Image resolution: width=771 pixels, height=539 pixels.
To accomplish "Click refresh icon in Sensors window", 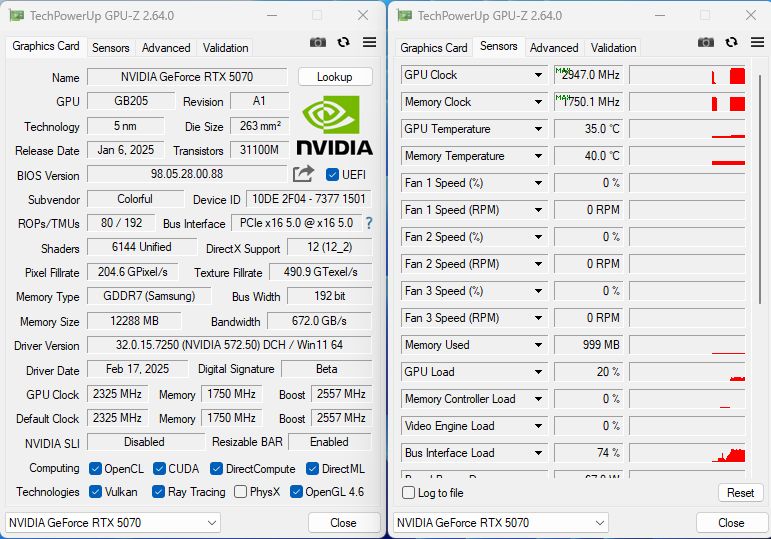I will (731, 42).
